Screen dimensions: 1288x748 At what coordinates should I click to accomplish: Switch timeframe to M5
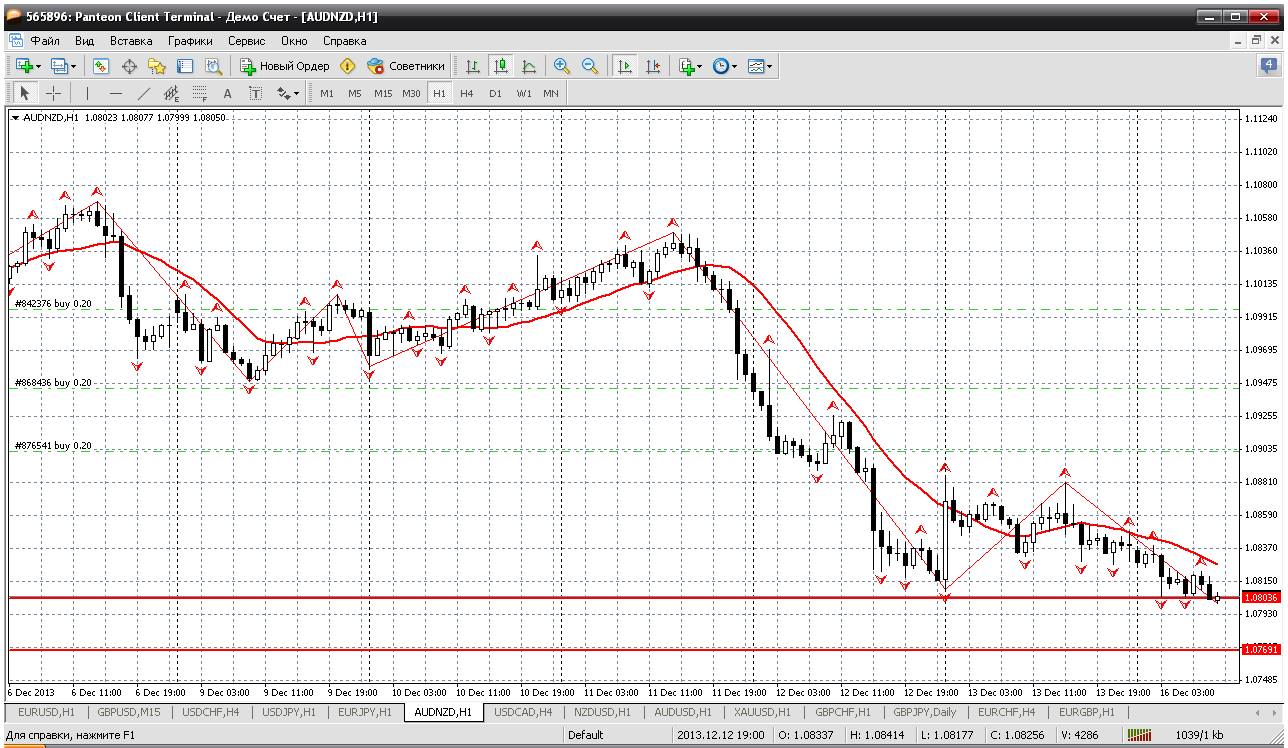(355, 93)
